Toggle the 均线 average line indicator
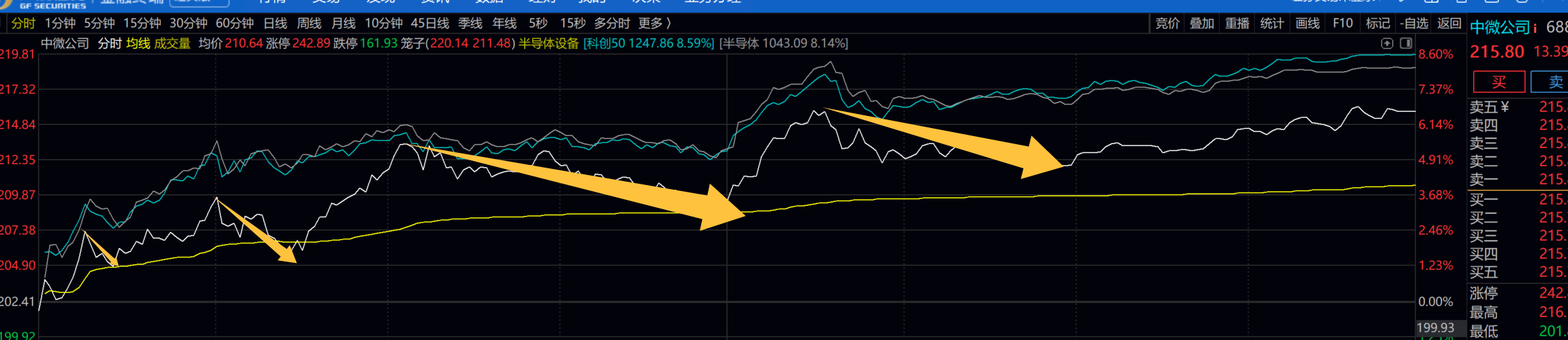The height and width of the screenshot is (340, 1568). [138, 44]
